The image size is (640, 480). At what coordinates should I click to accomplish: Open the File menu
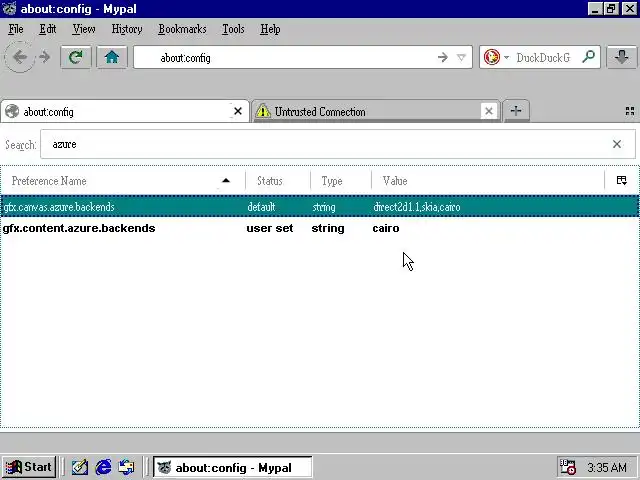(x=16, y=29)
